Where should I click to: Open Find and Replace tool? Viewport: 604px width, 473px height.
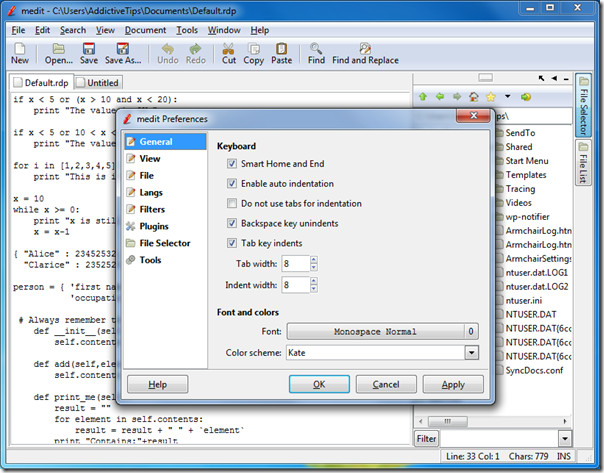click(x=365, y=53)
